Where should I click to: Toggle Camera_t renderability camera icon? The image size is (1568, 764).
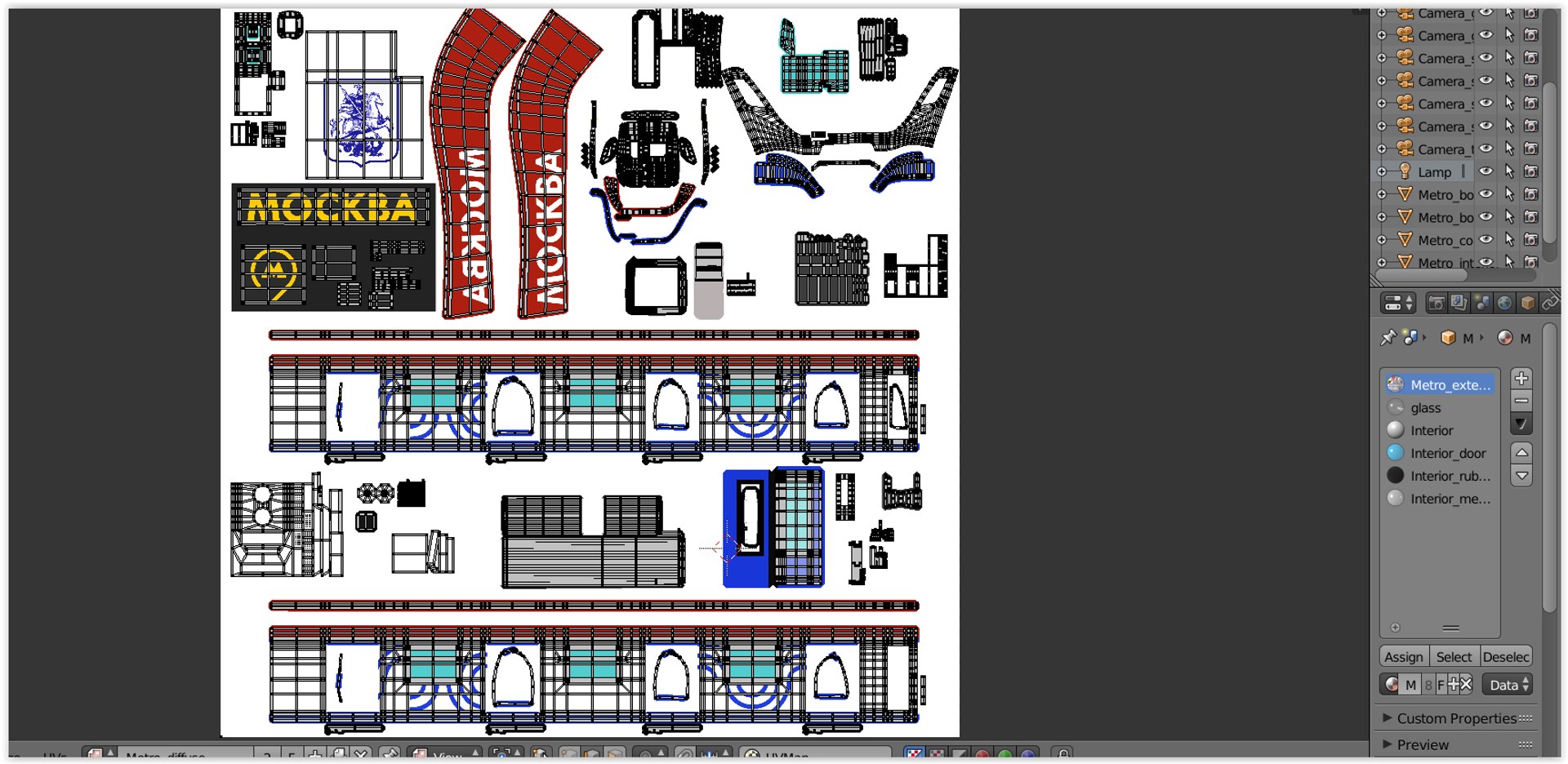click(1531, 149)
